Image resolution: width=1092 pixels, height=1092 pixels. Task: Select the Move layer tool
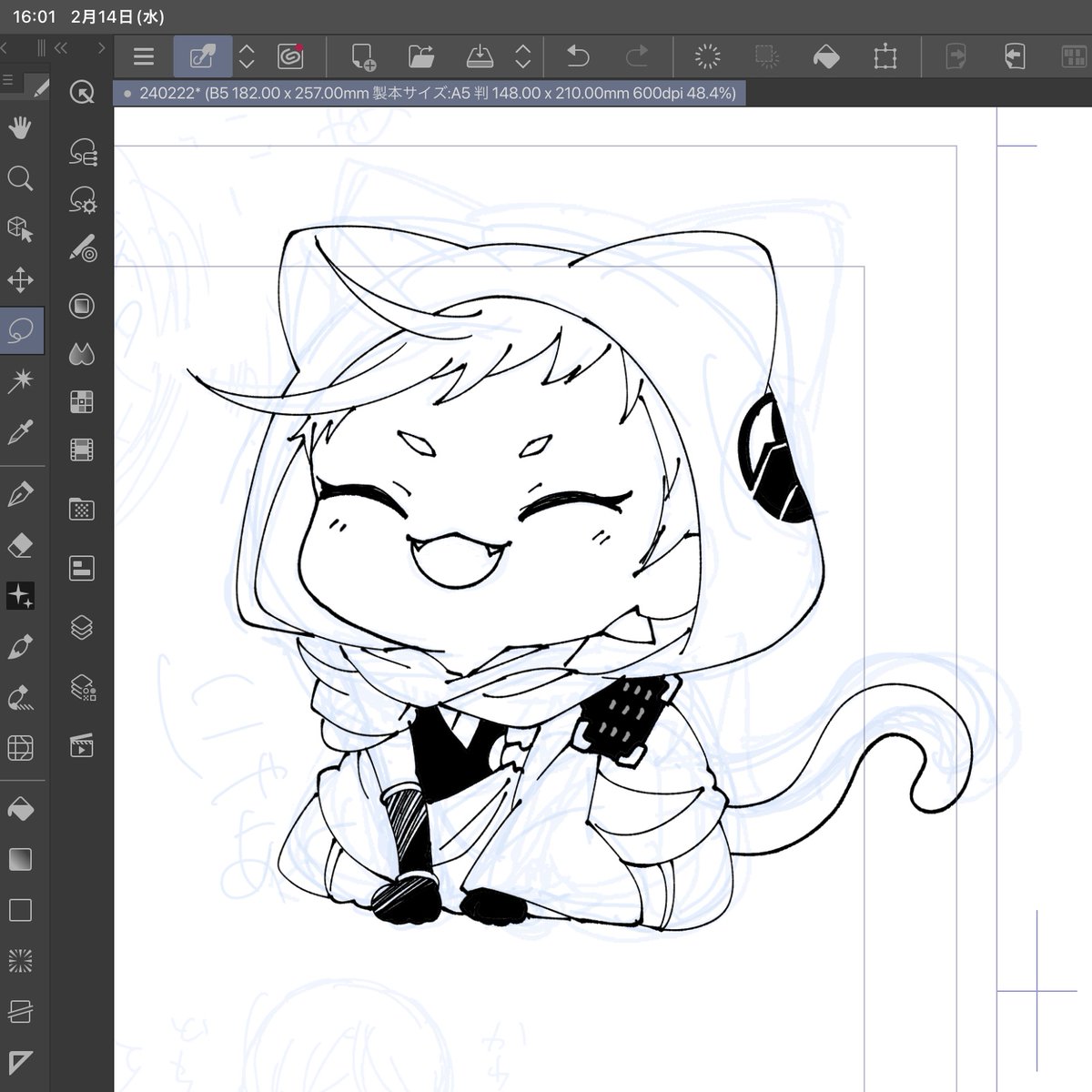[20, 279]
